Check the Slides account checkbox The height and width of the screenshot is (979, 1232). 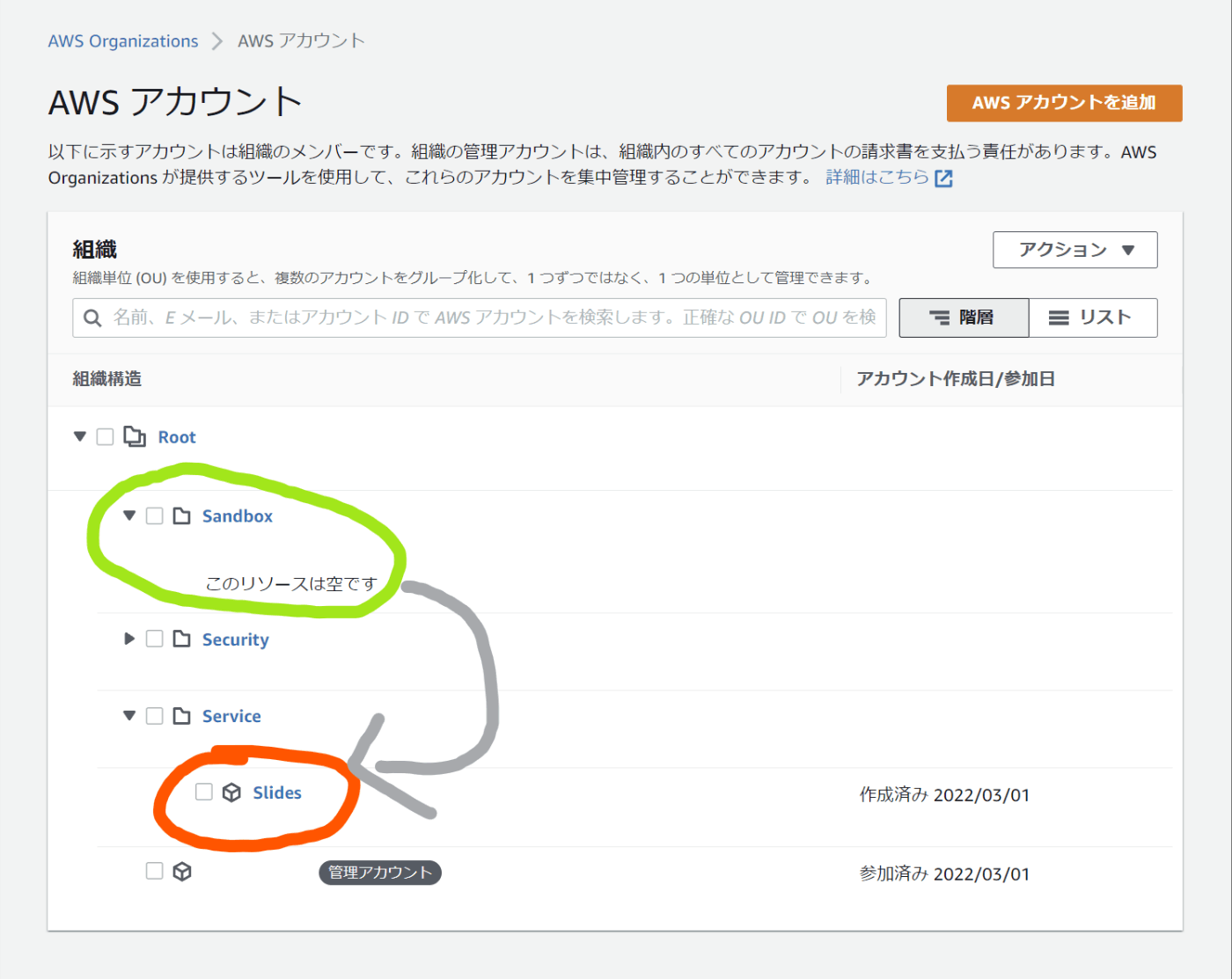click(x=203, y=792)
